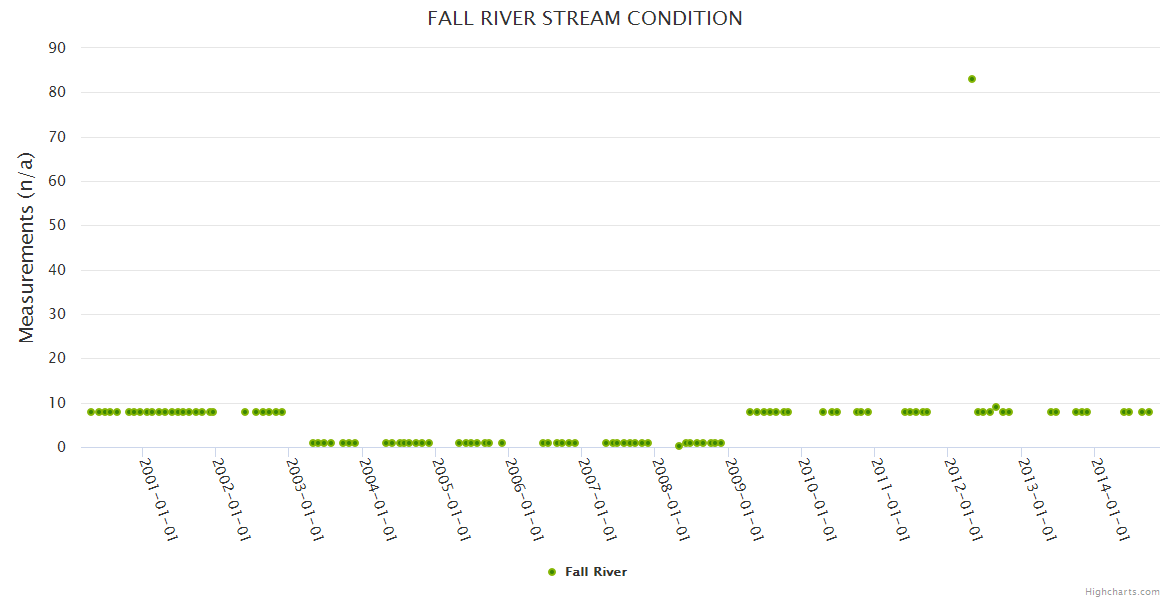Toggle the Fall River series legend label
The width and height of the screenshot is (1170, 600).
click(596, 572)
